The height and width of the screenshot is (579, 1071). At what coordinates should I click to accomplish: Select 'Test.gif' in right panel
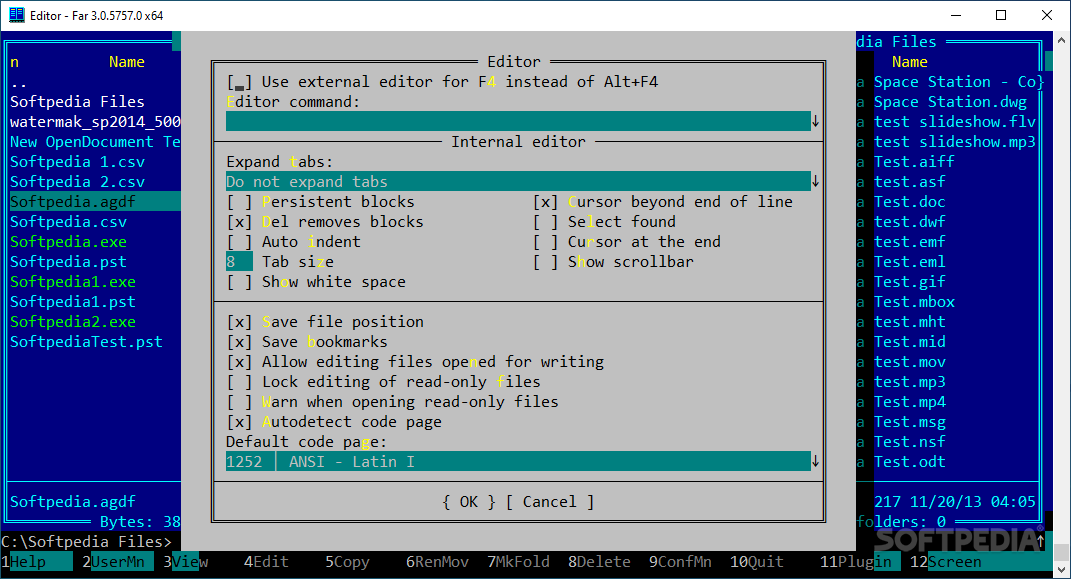click(909, 282)
